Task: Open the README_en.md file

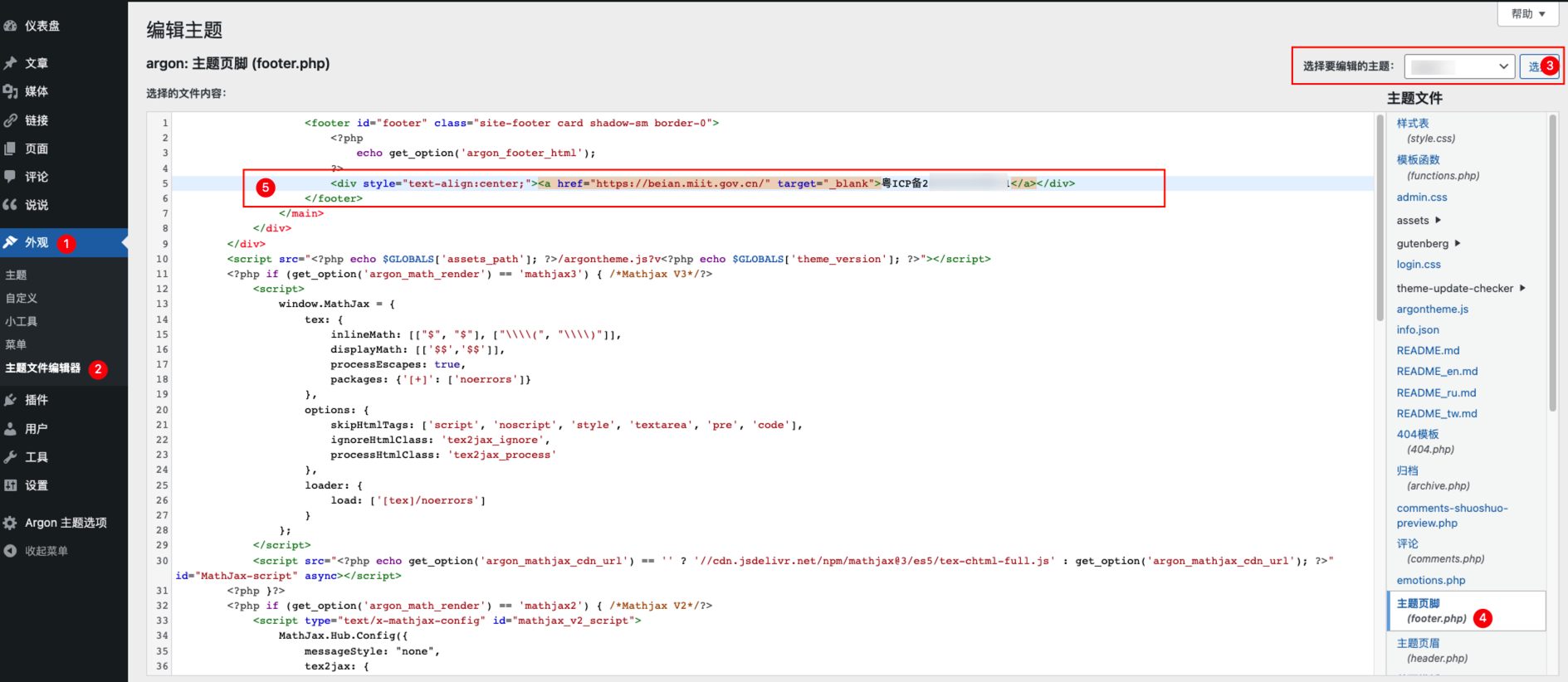Action: coord(1437,372)
